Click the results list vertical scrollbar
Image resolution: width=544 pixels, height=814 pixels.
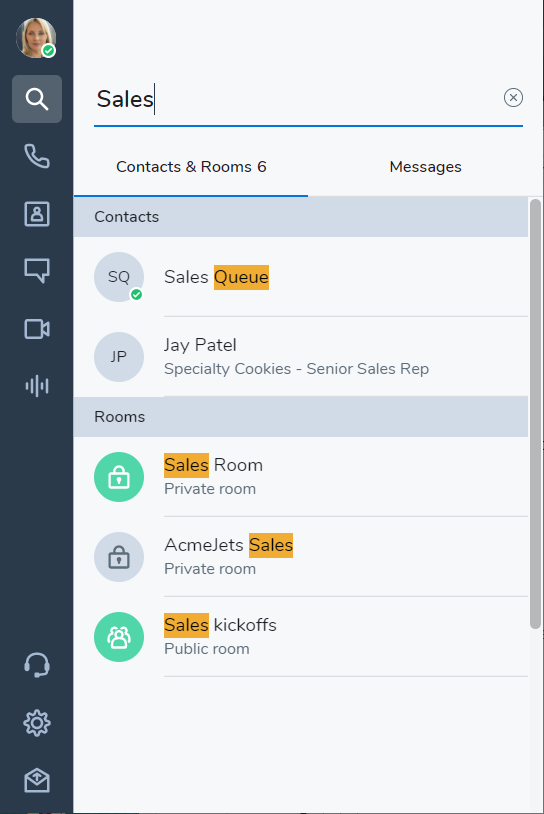tap(535, 414)
